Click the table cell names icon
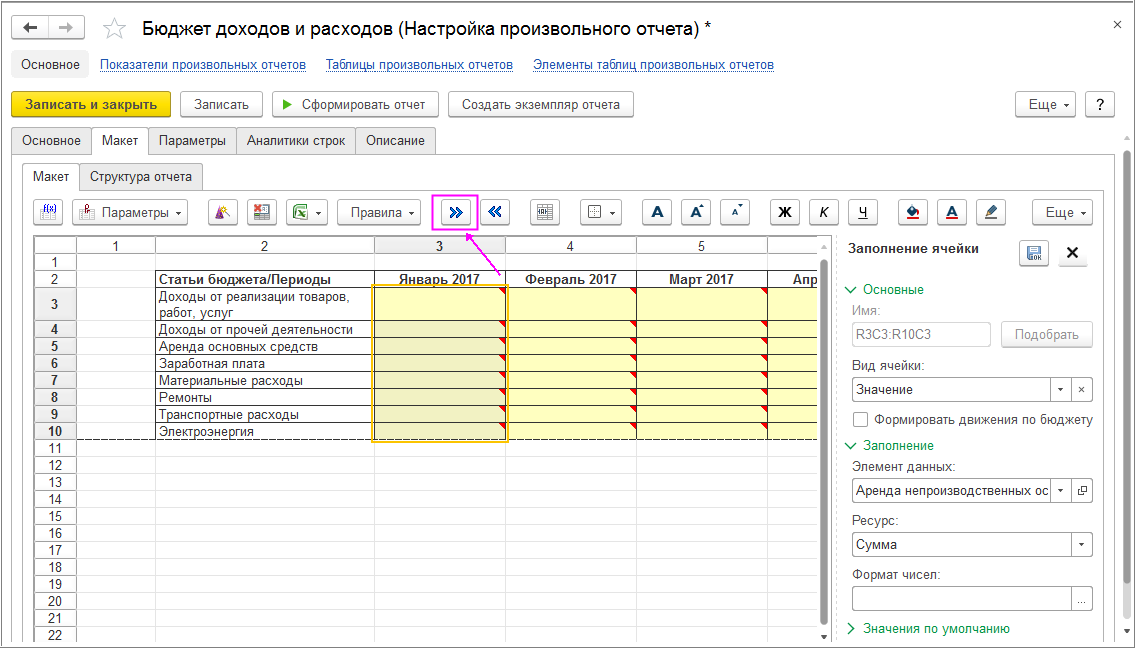1135x648 pixels. pos(545,212)
